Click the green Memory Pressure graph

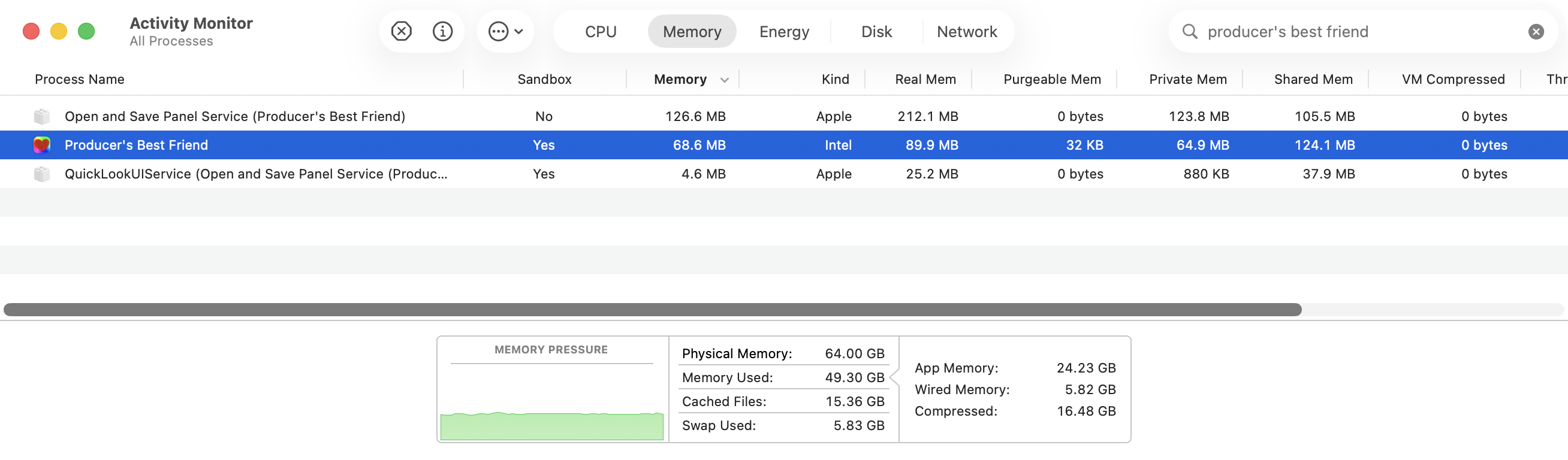pos(551,426)
